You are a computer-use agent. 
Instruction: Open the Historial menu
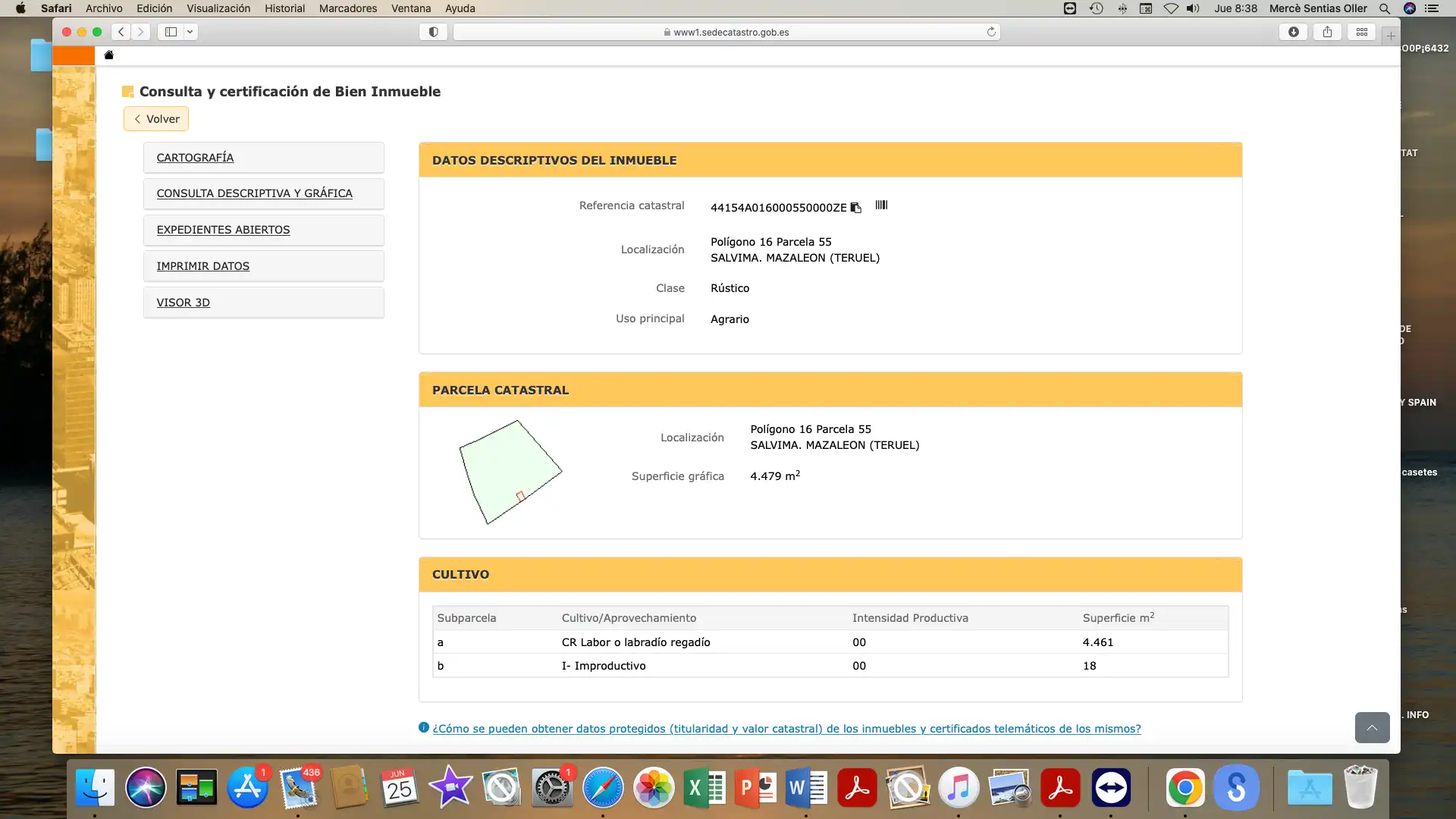pyautogui.click(x=284, y=8)
